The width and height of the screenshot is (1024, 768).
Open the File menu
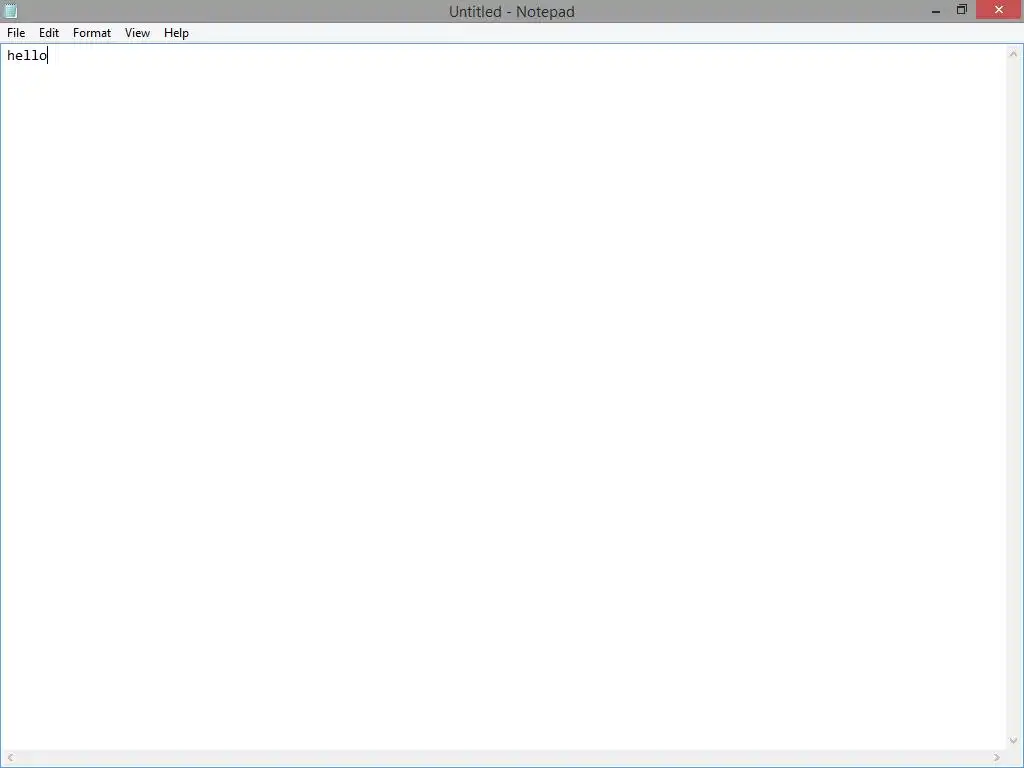pos(16,33)
